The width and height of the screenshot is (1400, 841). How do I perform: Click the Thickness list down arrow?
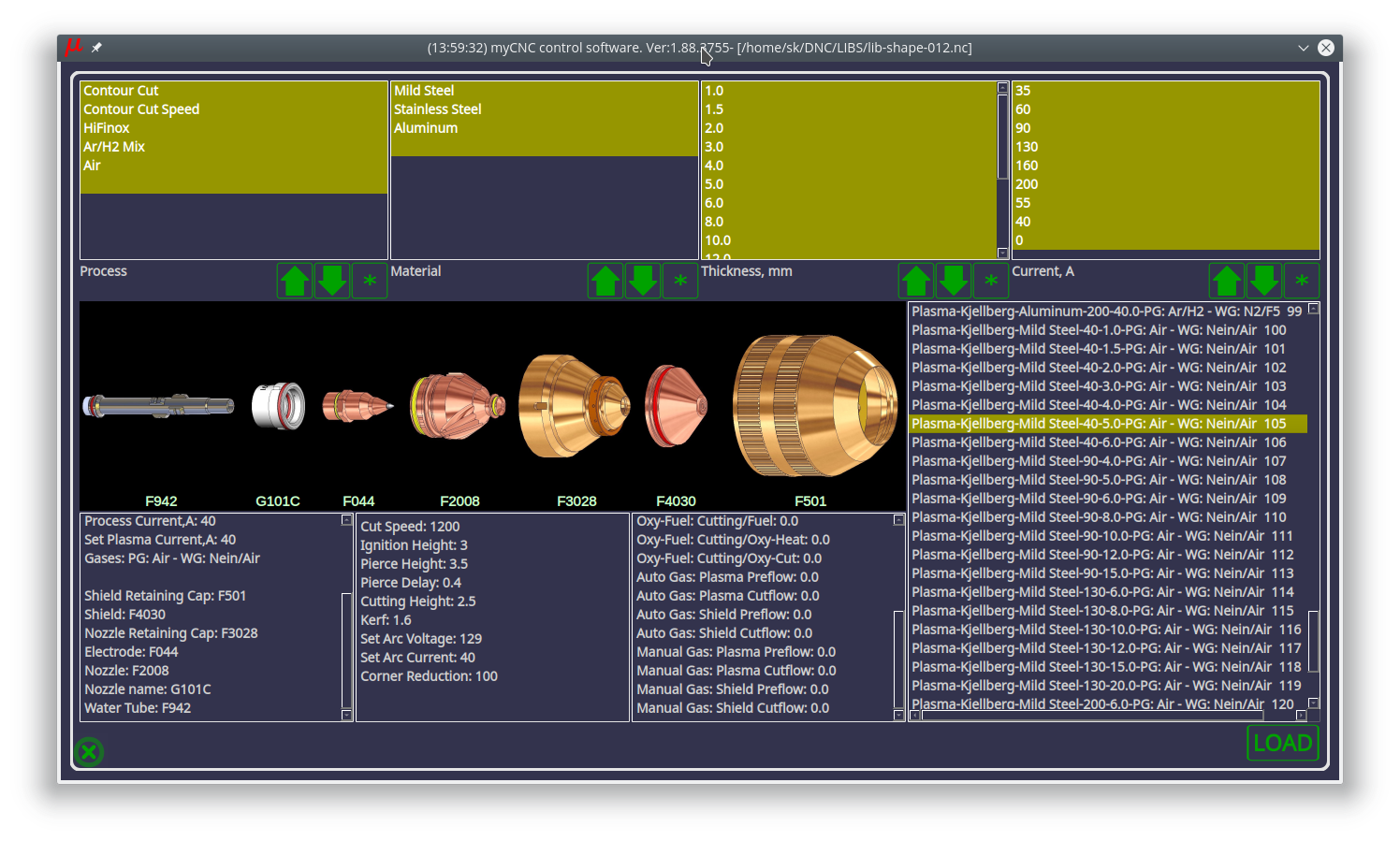954,281
